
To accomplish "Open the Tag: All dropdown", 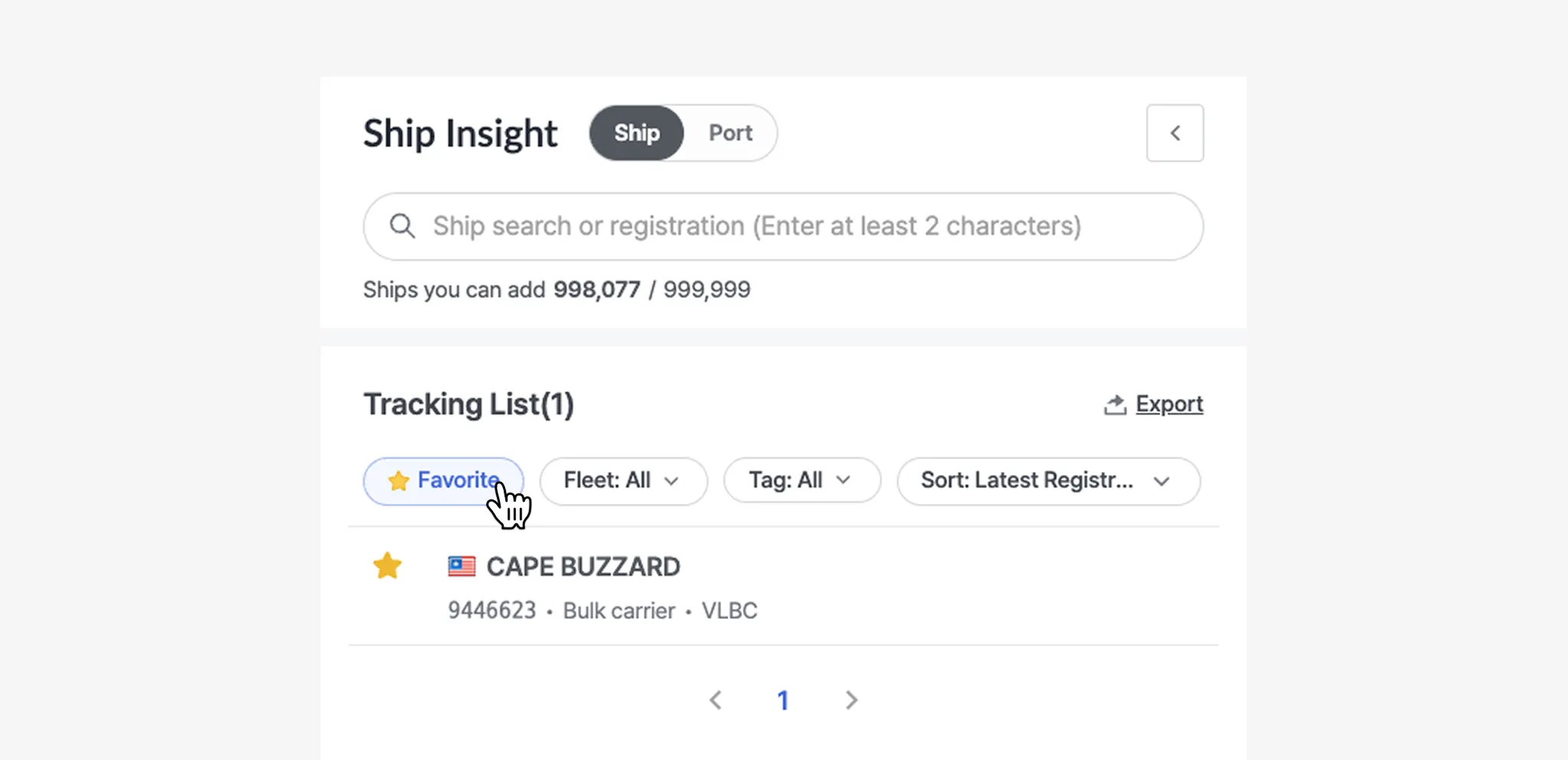I will (802, 481).
